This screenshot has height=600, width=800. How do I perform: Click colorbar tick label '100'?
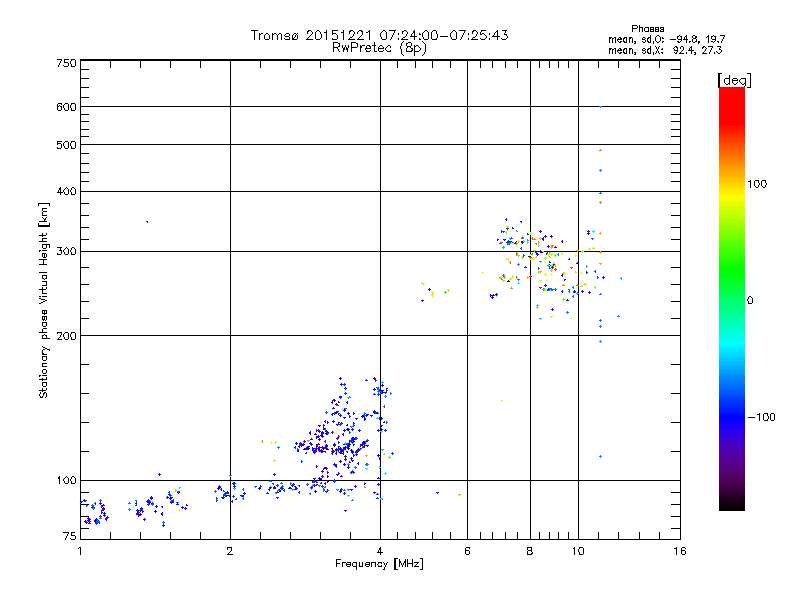tap(757, 184)
